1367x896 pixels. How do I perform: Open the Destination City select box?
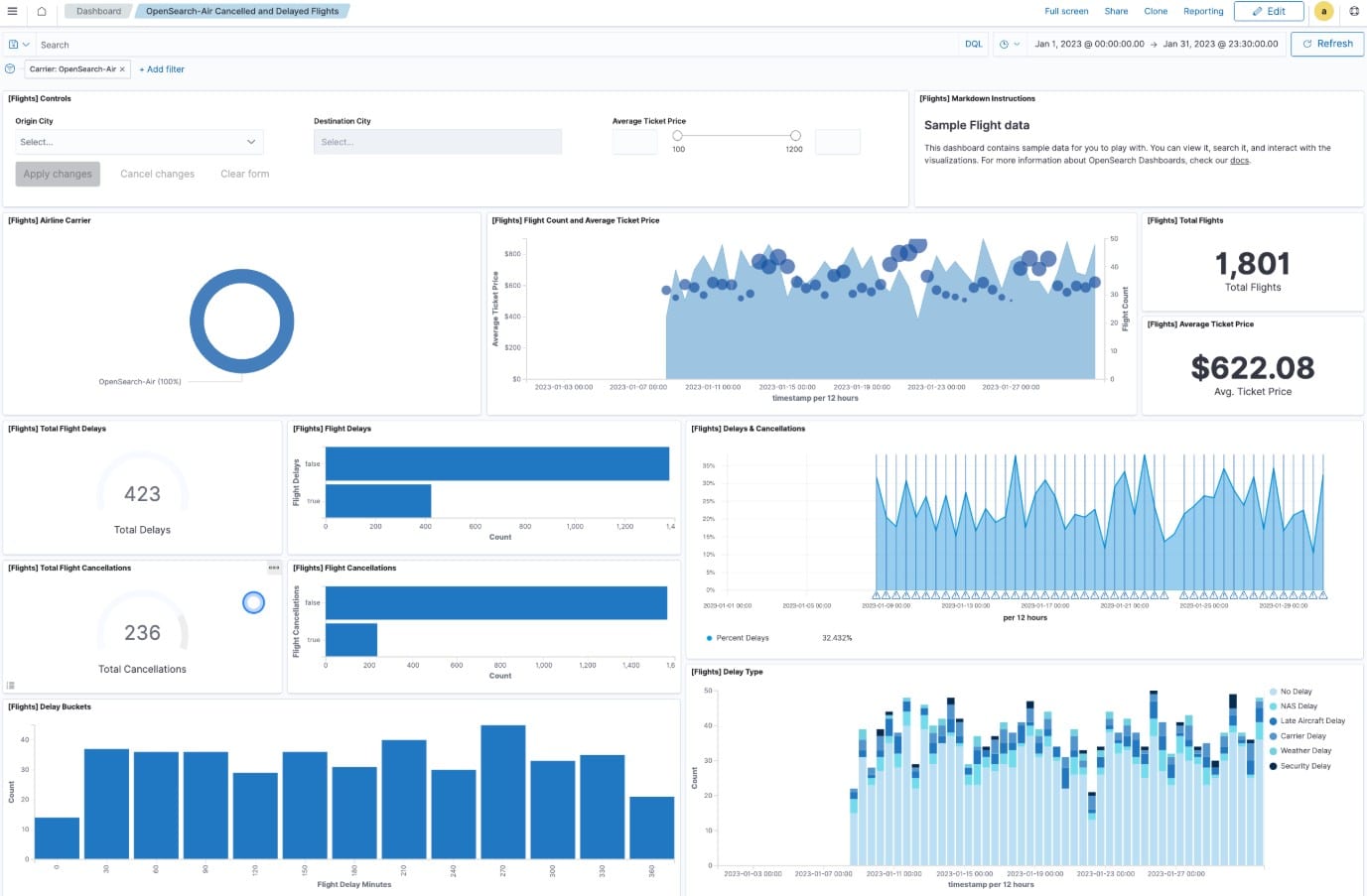click(438, 142)
